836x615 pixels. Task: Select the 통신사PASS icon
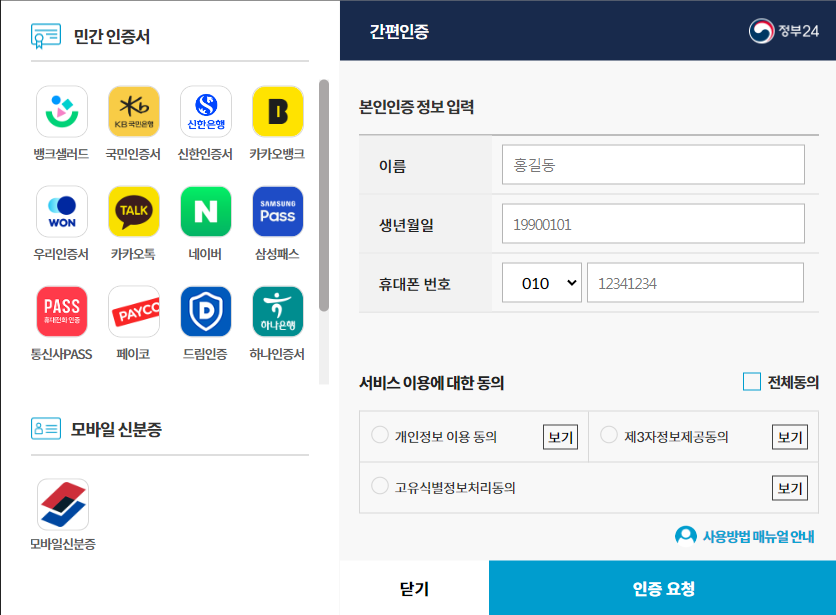tap(62, 312)
